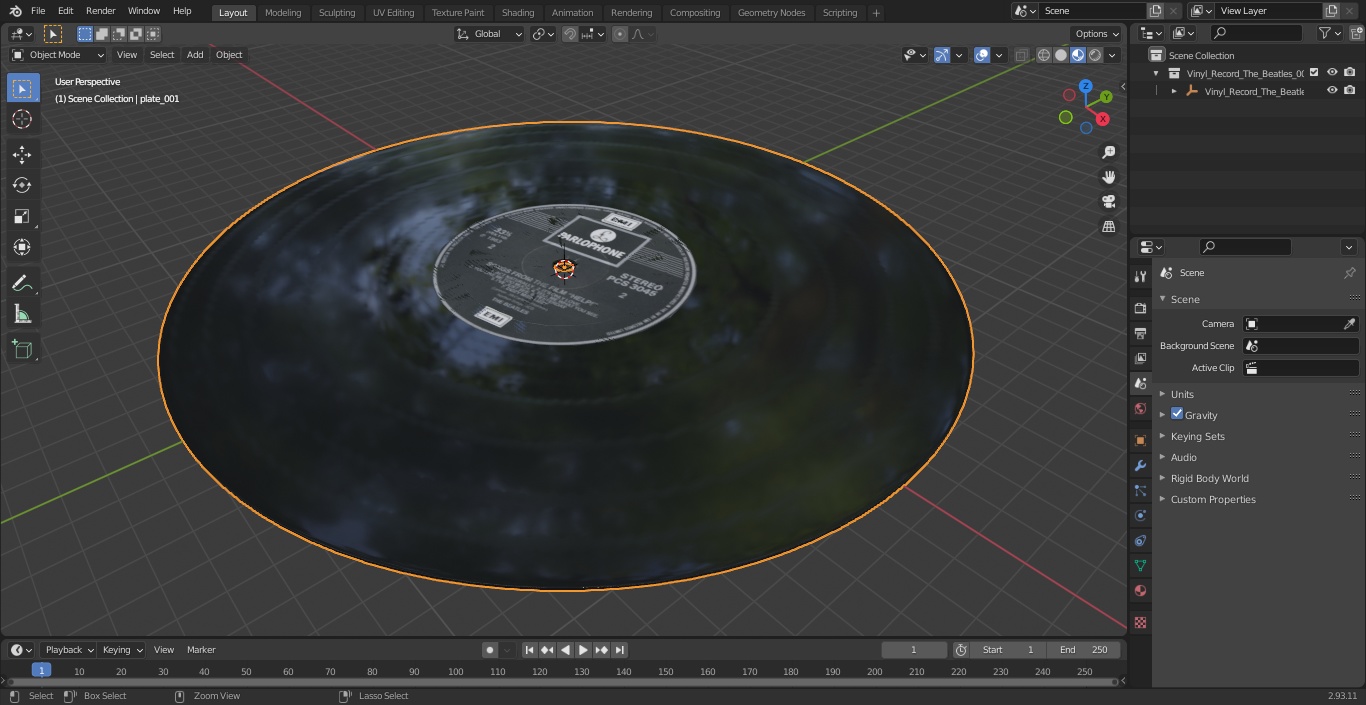Click the pan view hand icon
The height and width of the screenshot is (705, 1366).
coord(1108,177)
